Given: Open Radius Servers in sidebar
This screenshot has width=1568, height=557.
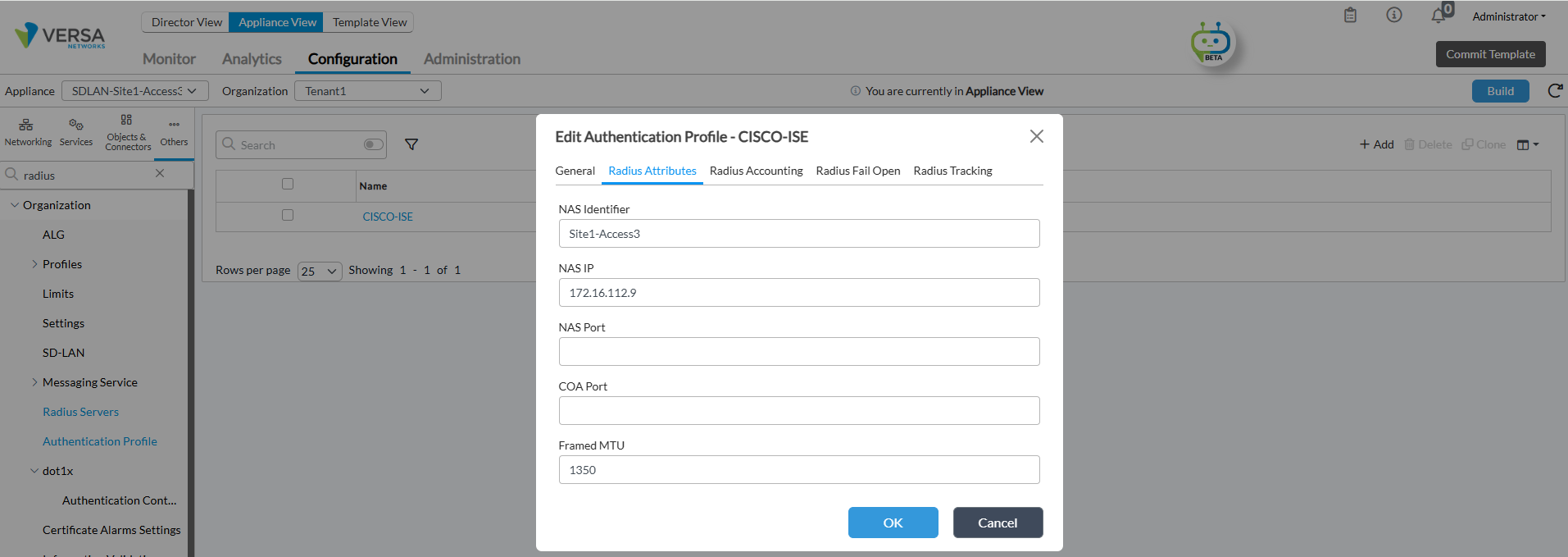Looking at the screenshot, I should pos(80,412).
